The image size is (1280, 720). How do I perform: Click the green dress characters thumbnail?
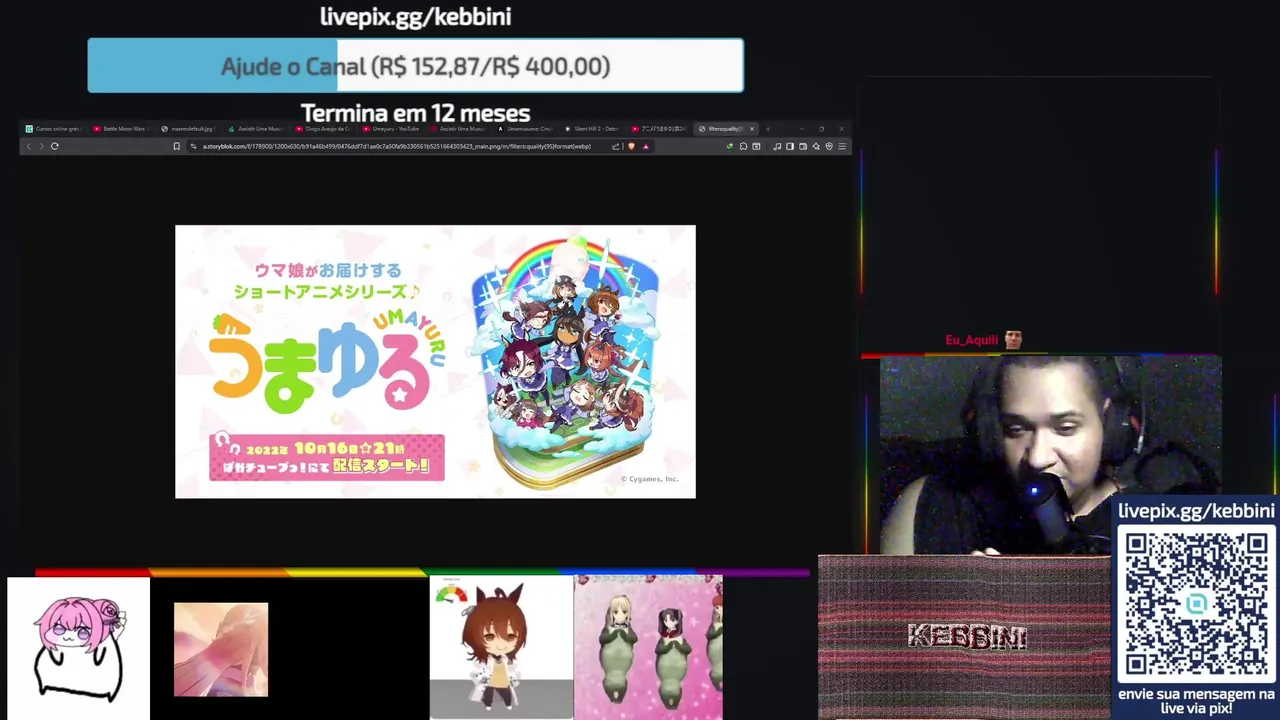pos(648,647)
